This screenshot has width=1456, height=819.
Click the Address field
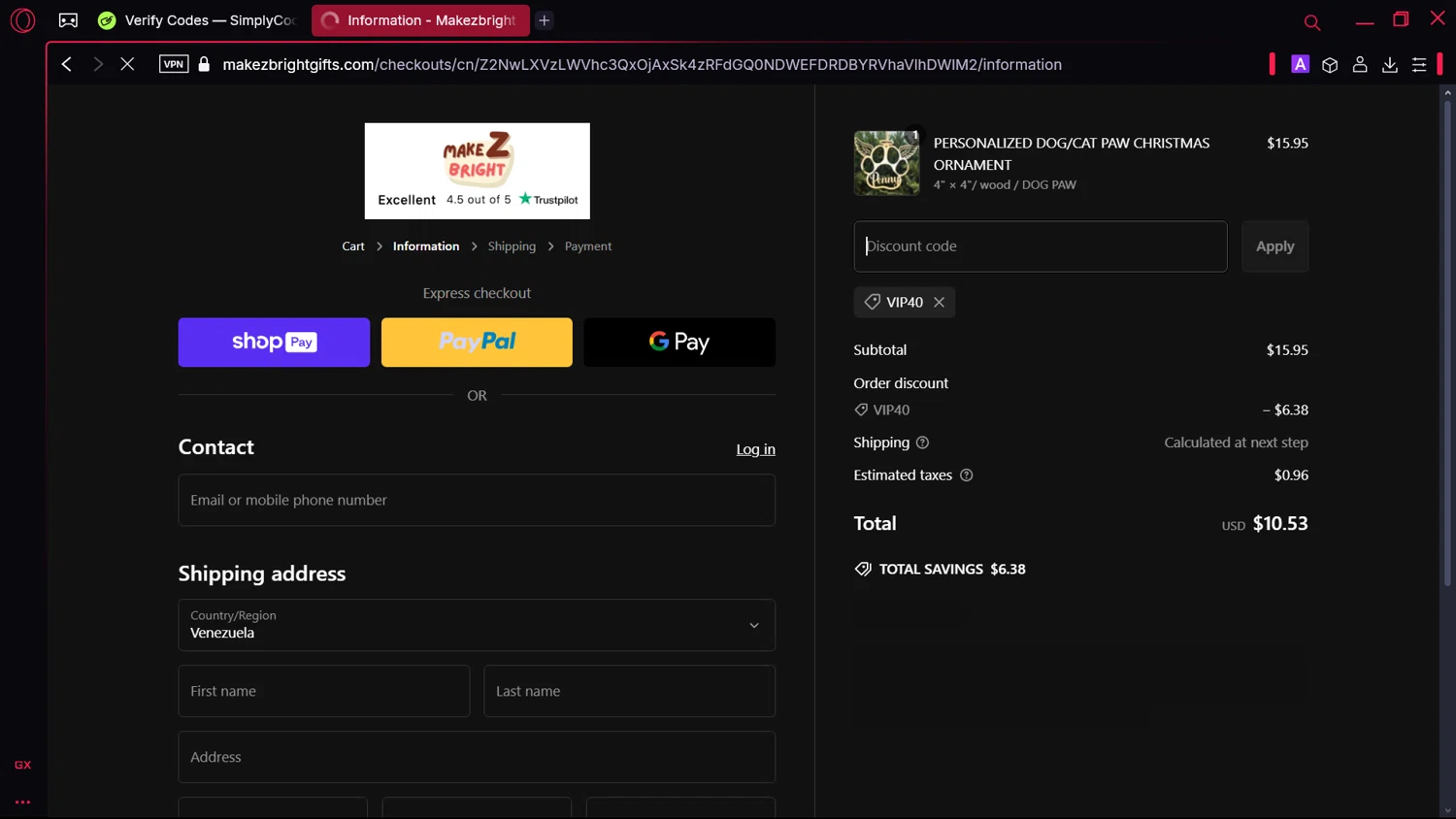477,757
